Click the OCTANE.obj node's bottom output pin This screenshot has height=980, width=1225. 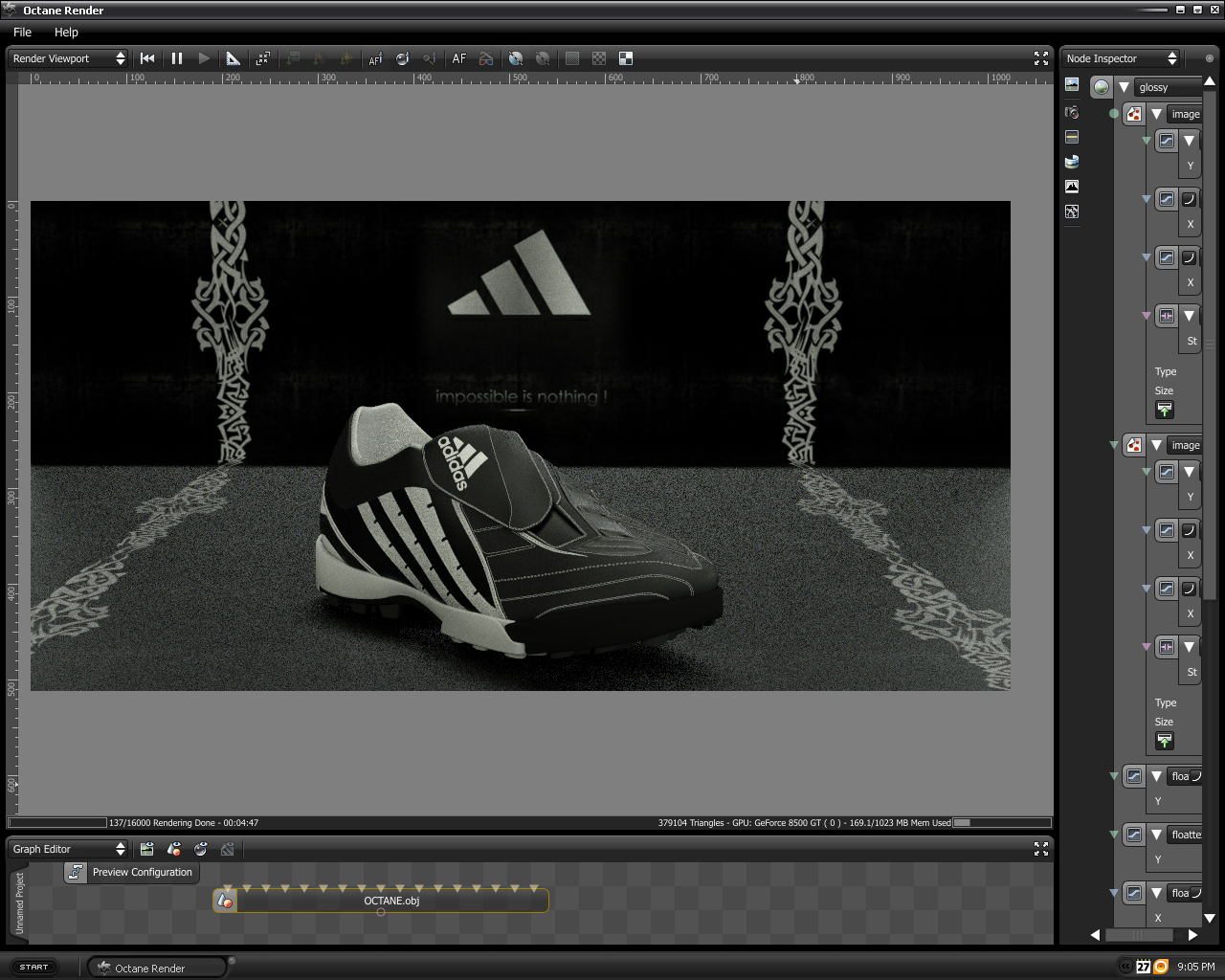pyautogui.click(x=381, y=912)
